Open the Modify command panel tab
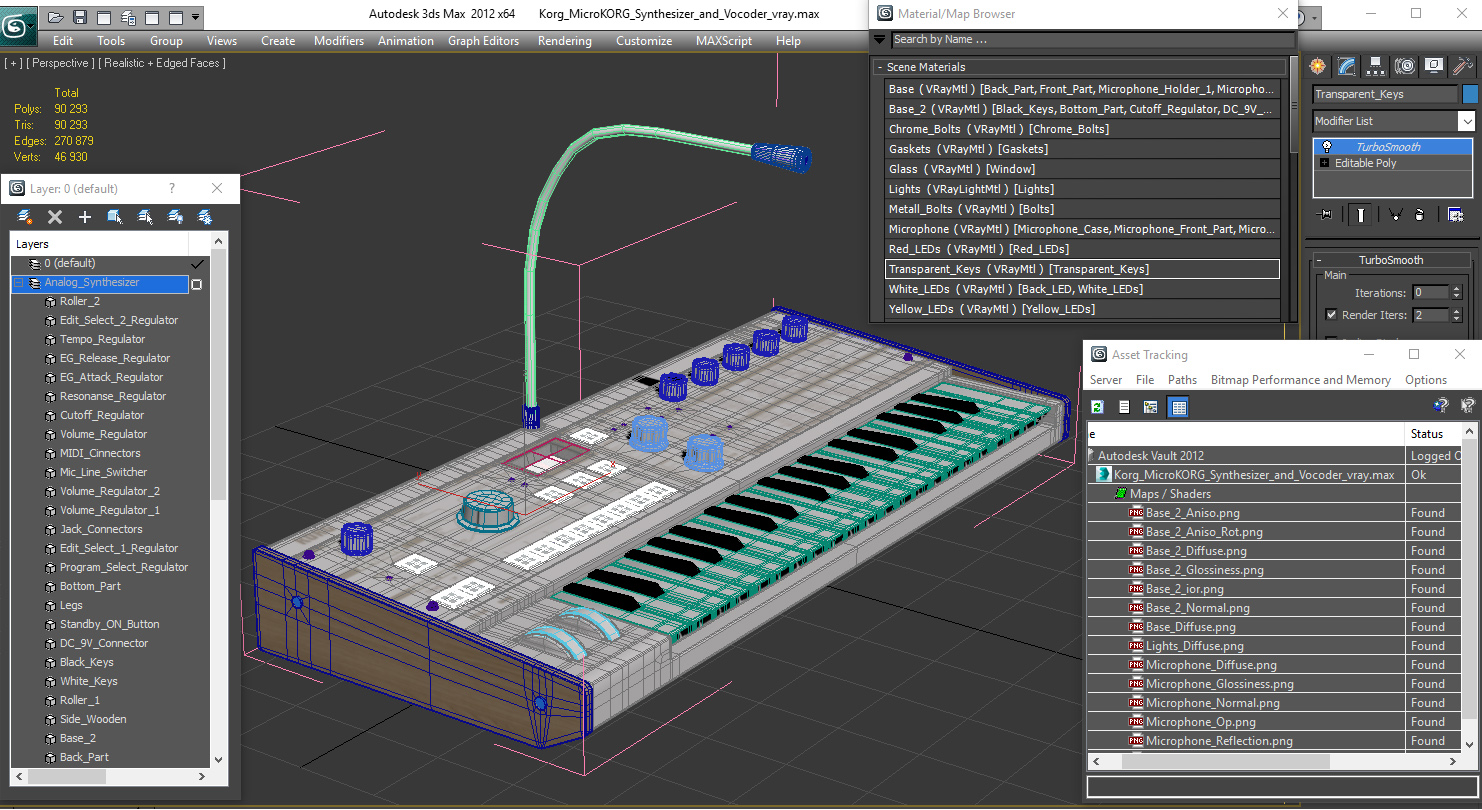 1347,66
